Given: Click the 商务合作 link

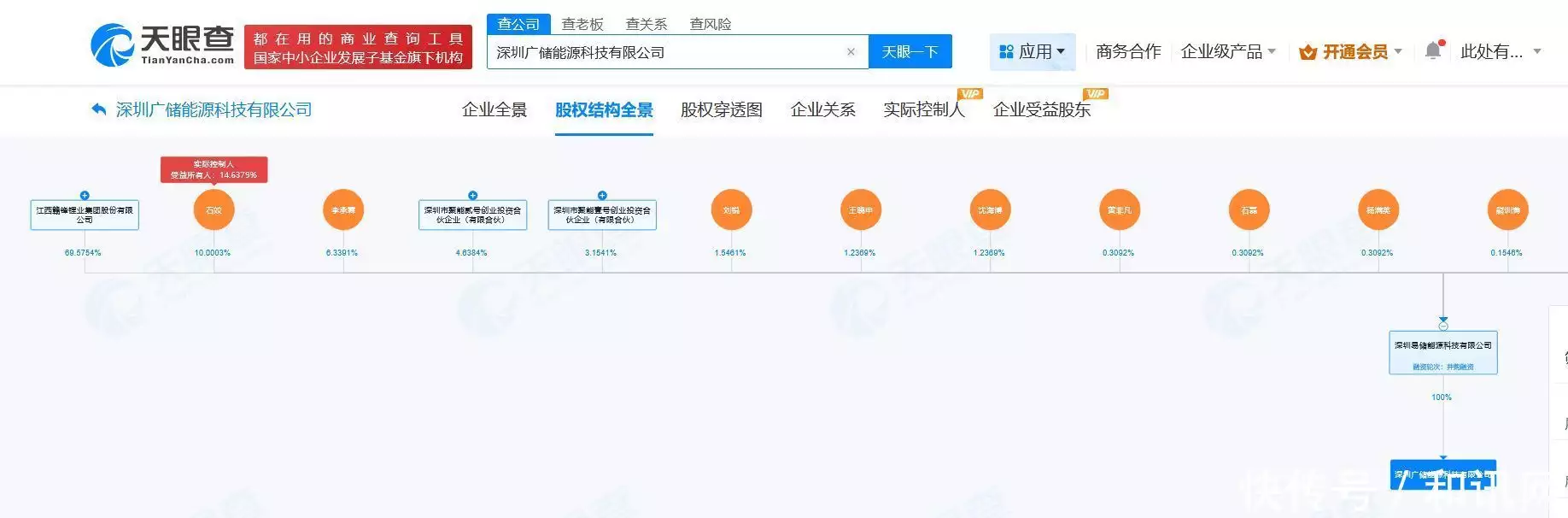Looking at the screenshot, I should coord(1128,52).
